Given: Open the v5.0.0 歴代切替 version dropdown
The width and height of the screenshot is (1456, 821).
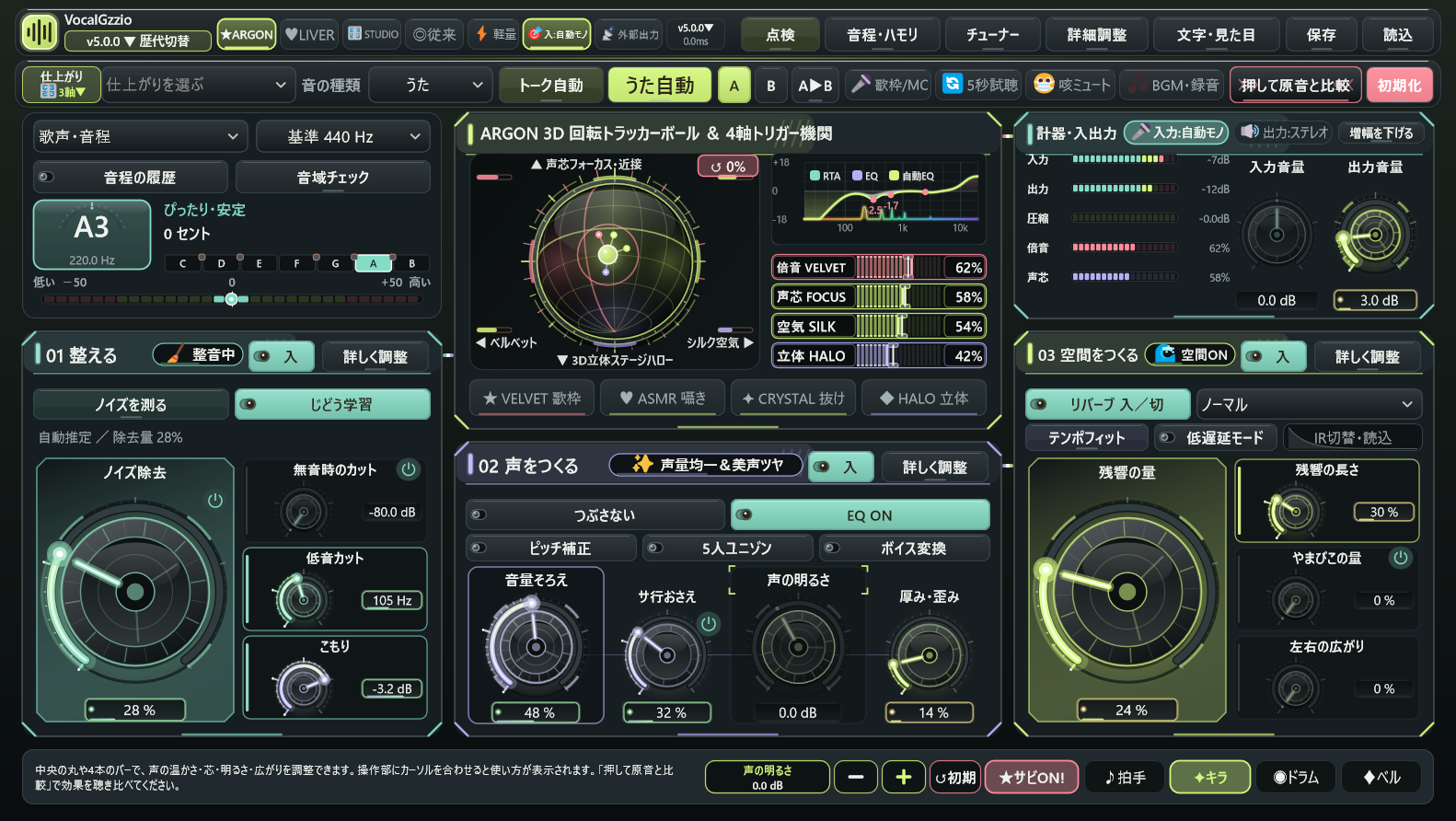Looking at the screenshot, I should (138, 41).
